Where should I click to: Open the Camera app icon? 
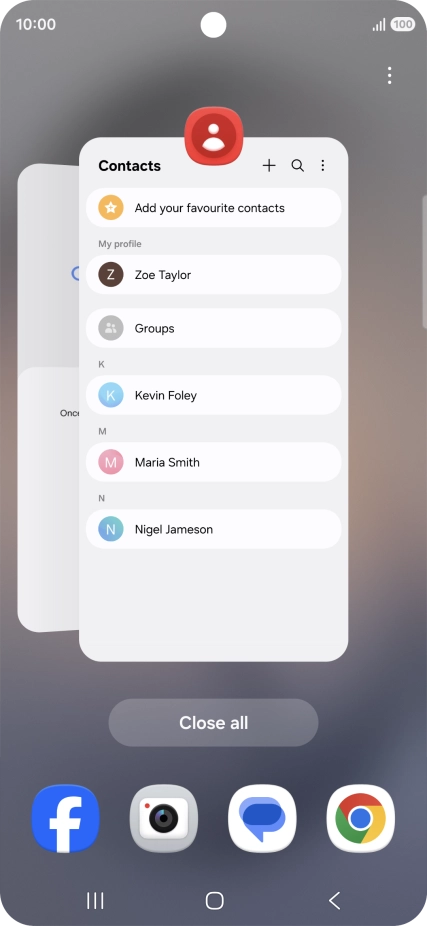[164, 818]
